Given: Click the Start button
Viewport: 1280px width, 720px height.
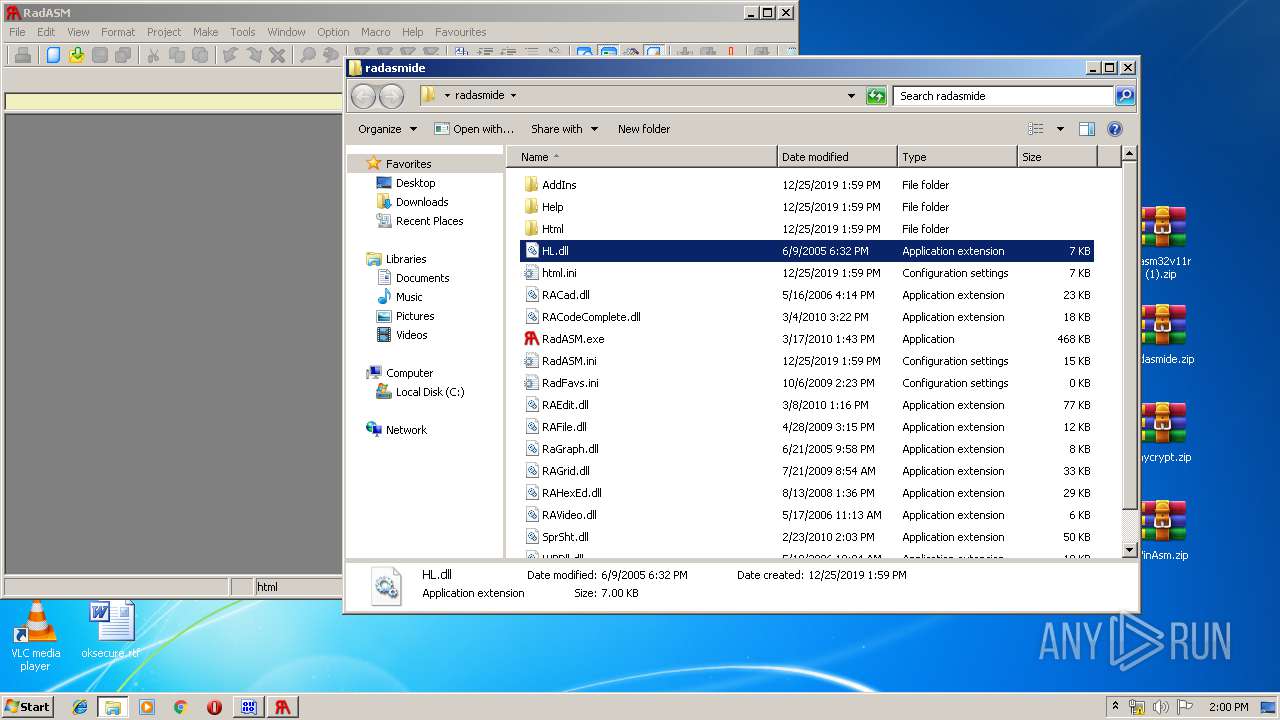Looking at the screenshot, I should click(27, 707).
